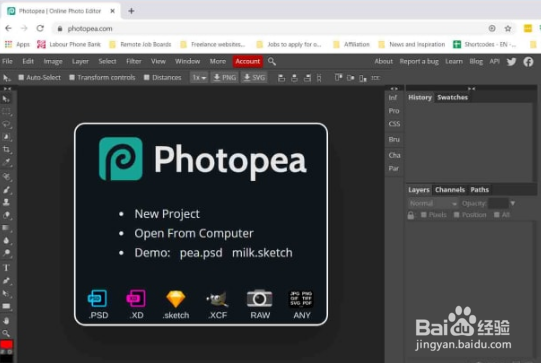Click align top edges icon
The image size is (541, 363).
[x=338, y=78]
